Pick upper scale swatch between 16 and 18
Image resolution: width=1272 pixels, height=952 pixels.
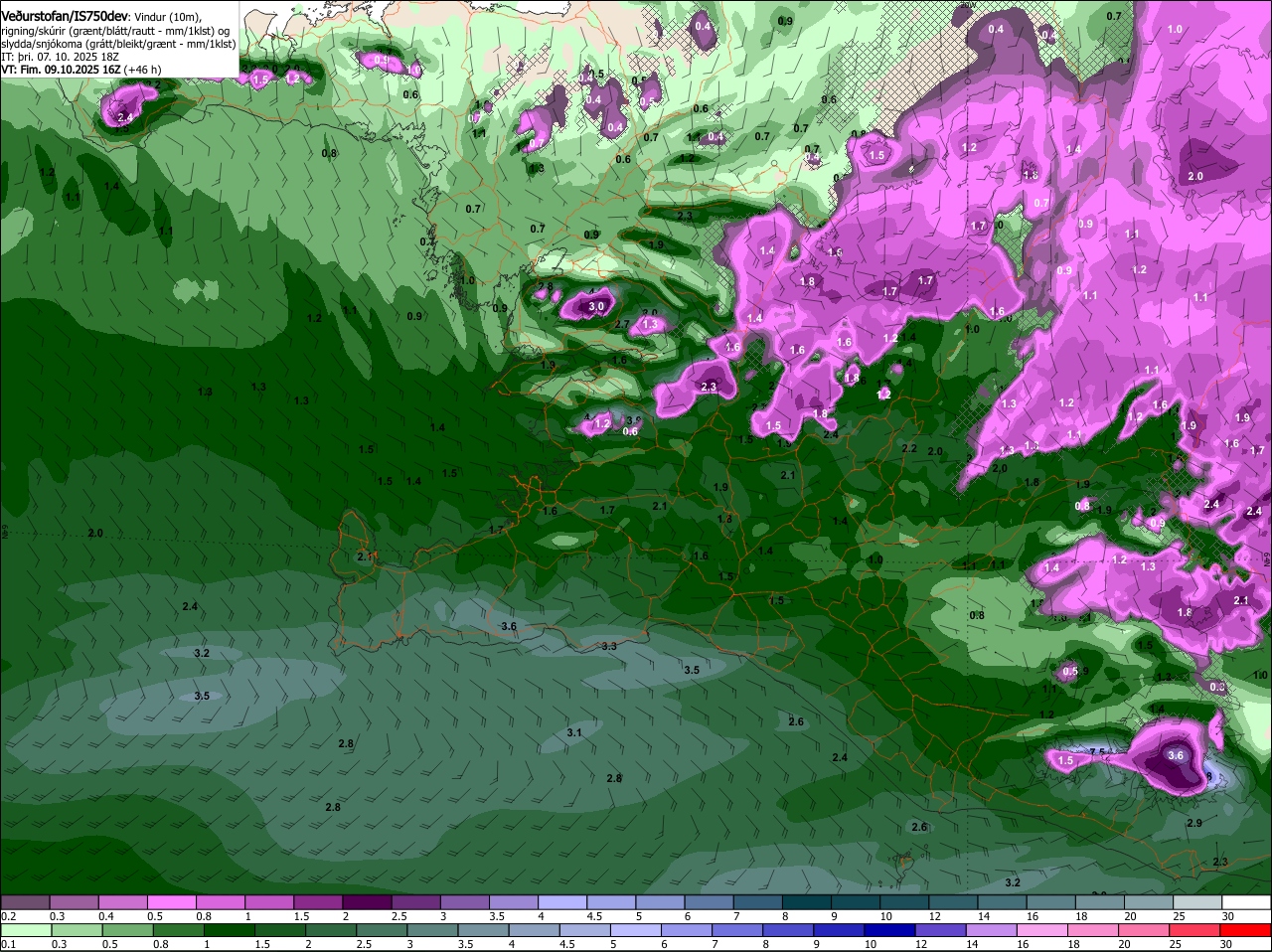1050,902
